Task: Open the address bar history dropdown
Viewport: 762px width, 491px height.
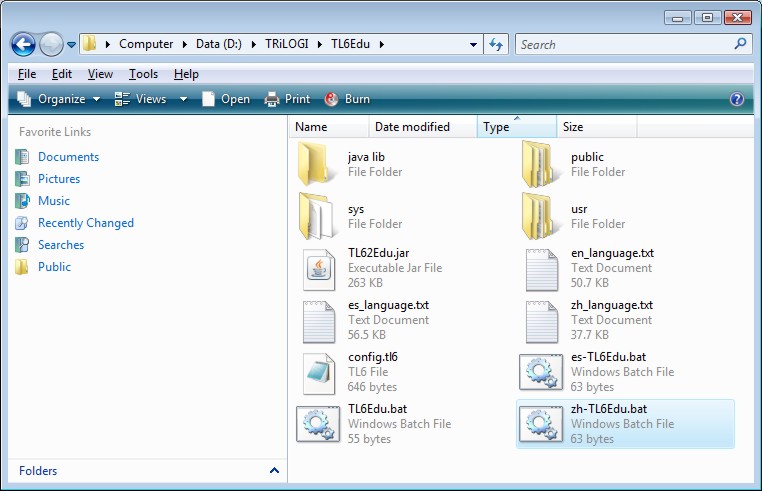Action: click(x=473, y=45)
